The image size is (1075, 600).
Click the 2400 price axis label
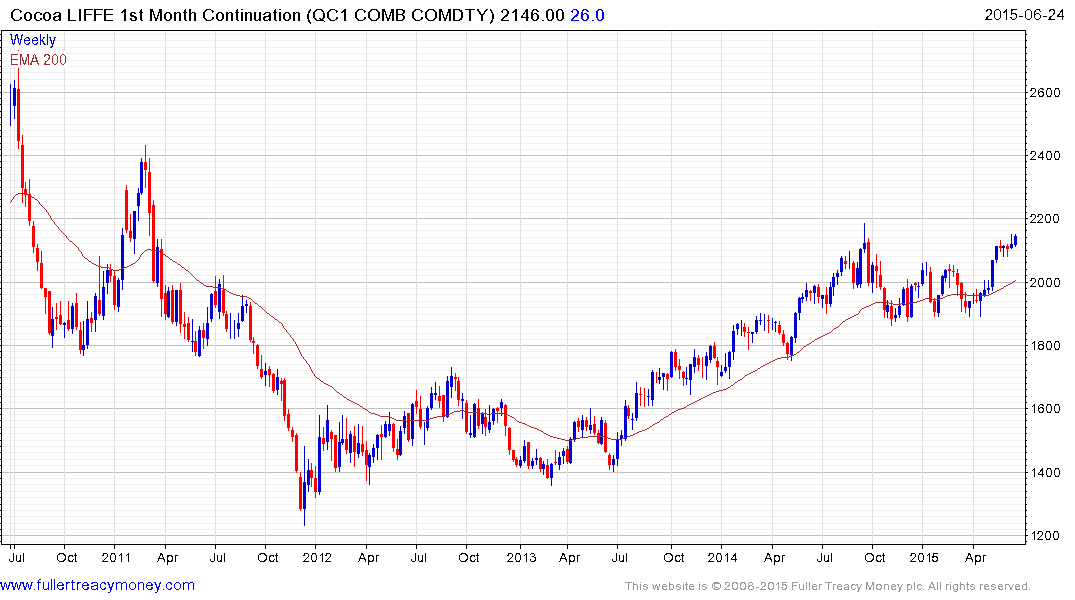(x=1048, y=156)
